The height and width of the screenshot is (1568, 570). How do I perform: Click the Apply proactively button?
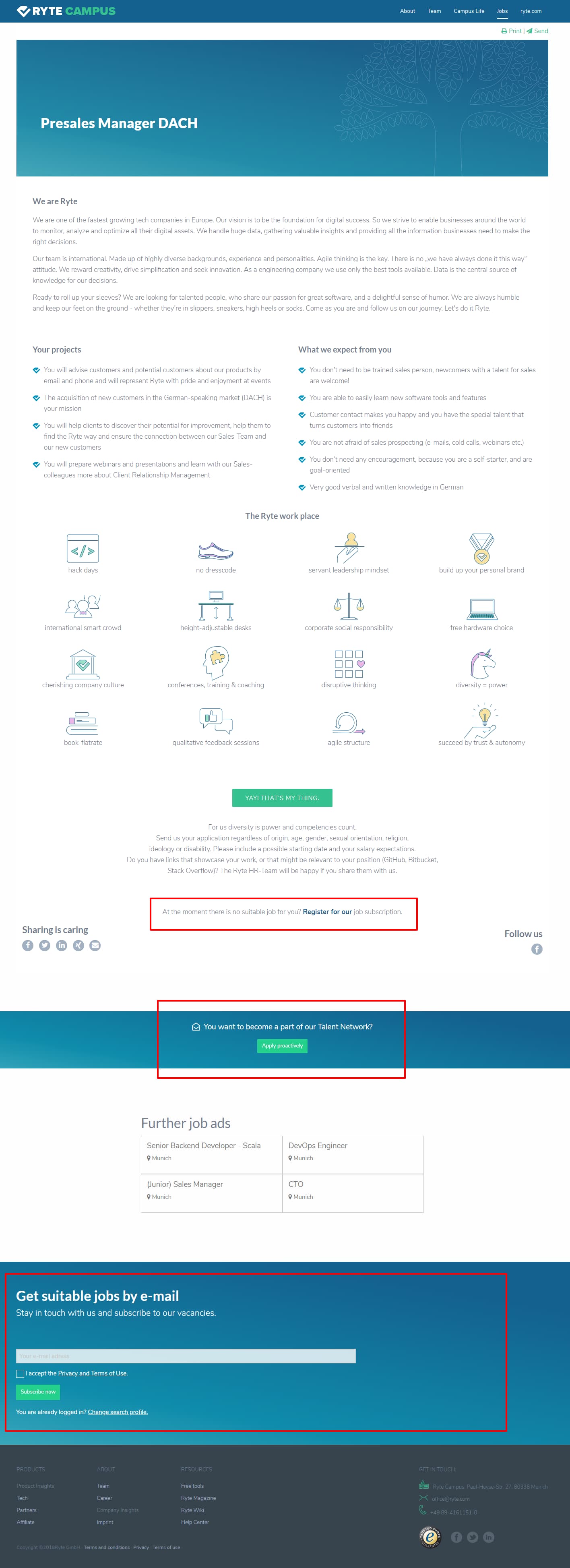[282, 1046]
